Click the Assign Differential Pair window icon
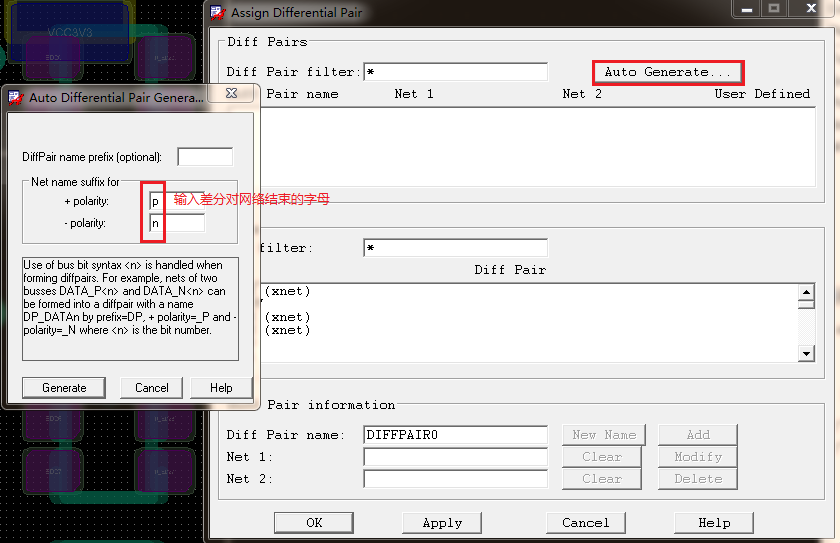840x543 pixels. click(217, 13)
